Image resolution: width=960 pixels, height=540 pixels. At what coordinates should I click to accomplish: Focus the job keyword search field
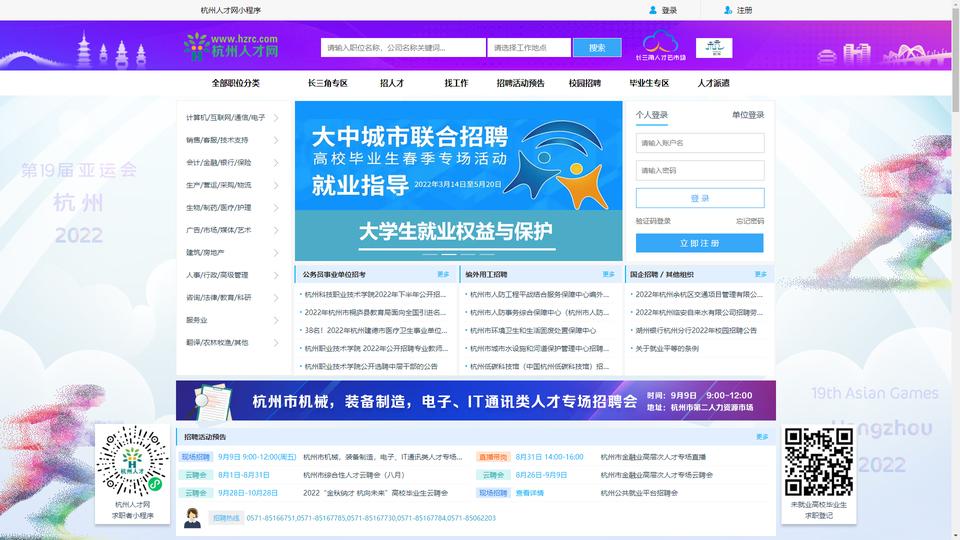[403, 48]
